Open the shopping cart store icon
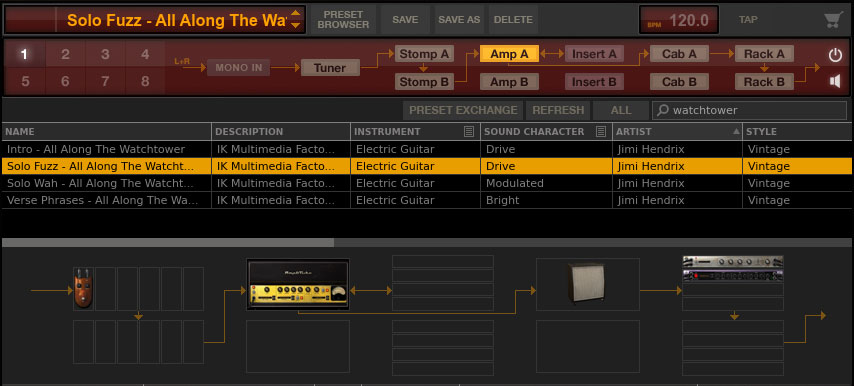 pyautogui.click(x=832, y=20)
